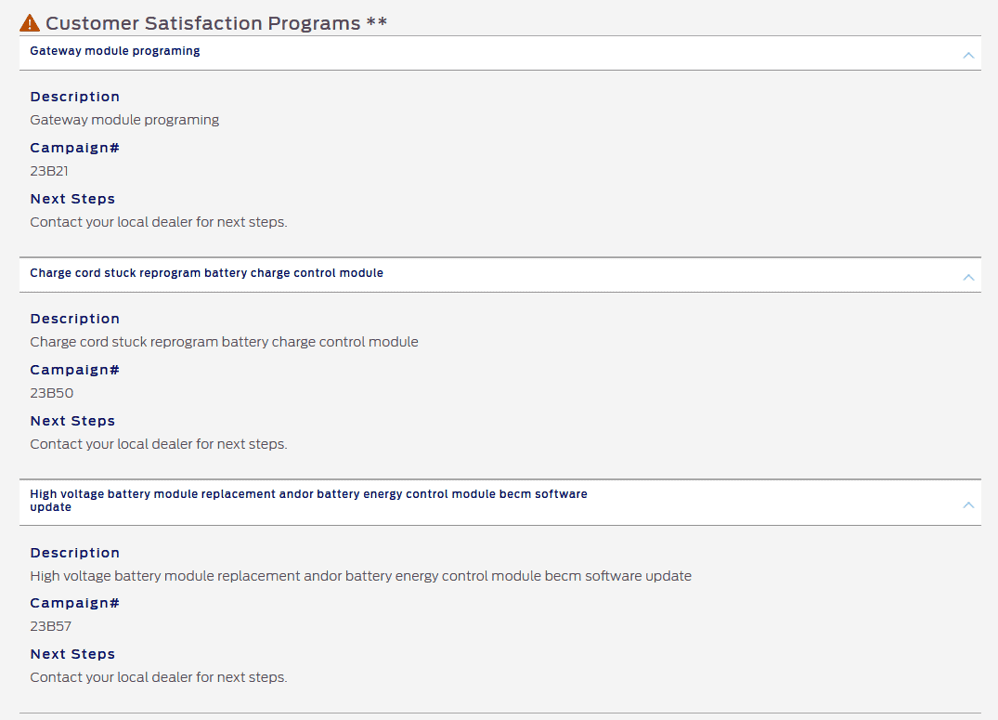Screen dimensions: 998x720
Task: Click the orange warning triangle icon
Action: pos(30,23)
